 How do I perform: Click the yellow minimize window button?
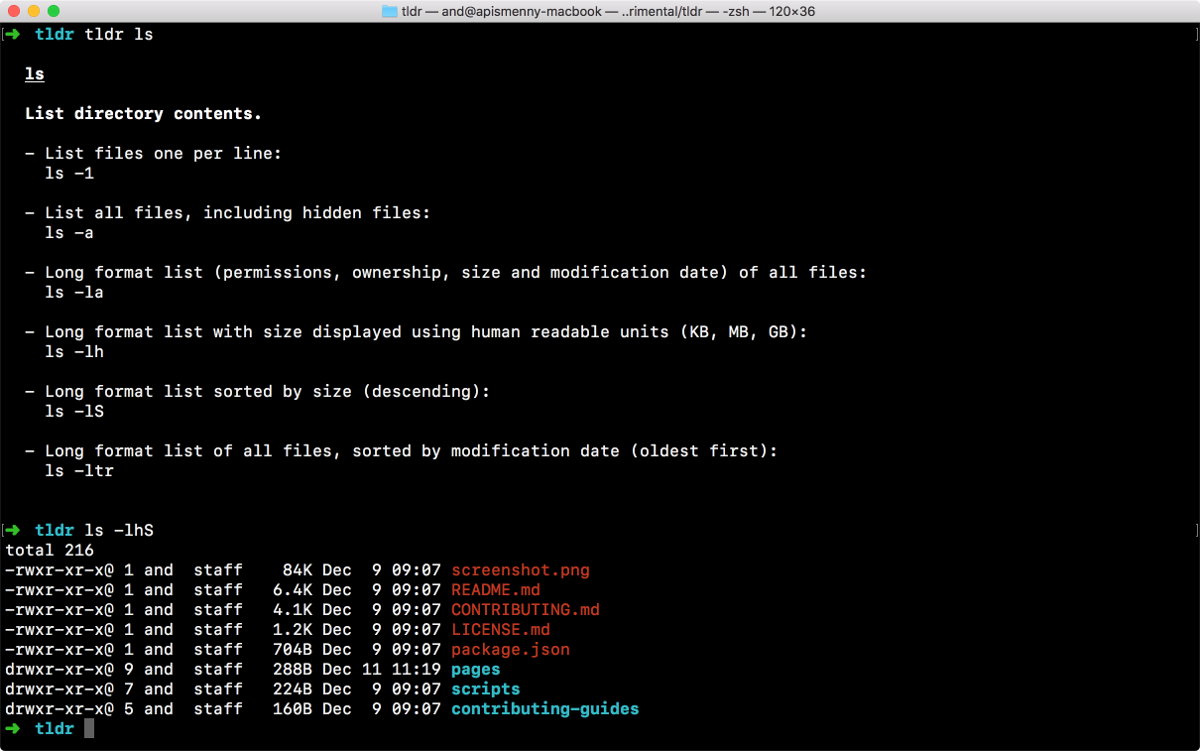tap(34, 11)
